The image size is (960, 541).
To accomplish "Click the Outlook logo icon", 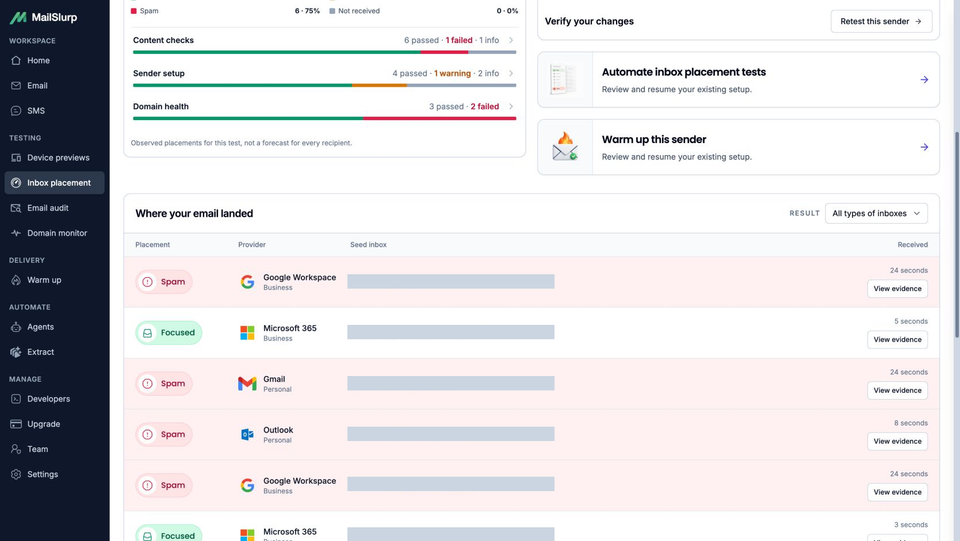I will (247, 435).
